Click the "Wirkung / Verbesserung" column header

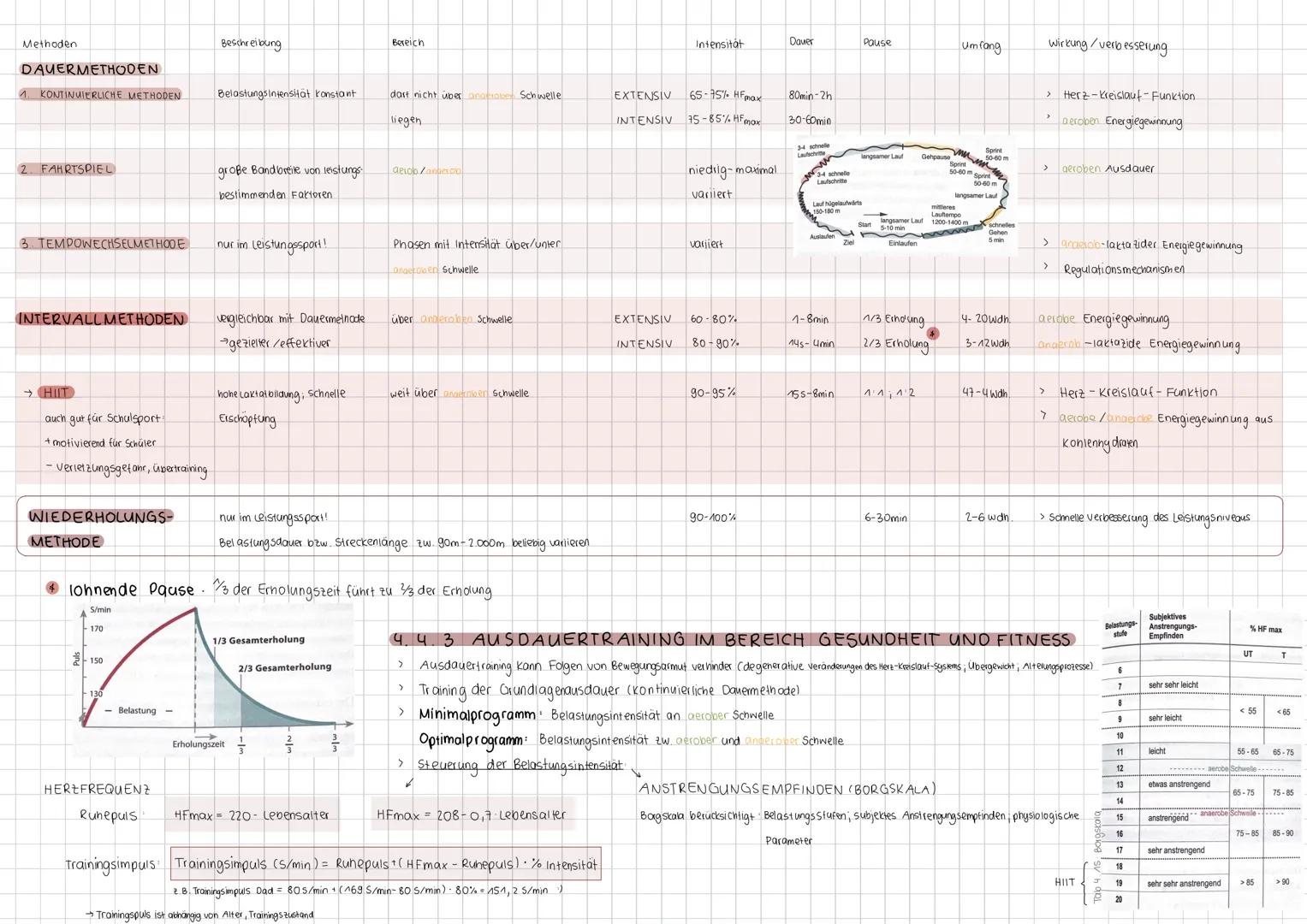(x=1107, y=45)
